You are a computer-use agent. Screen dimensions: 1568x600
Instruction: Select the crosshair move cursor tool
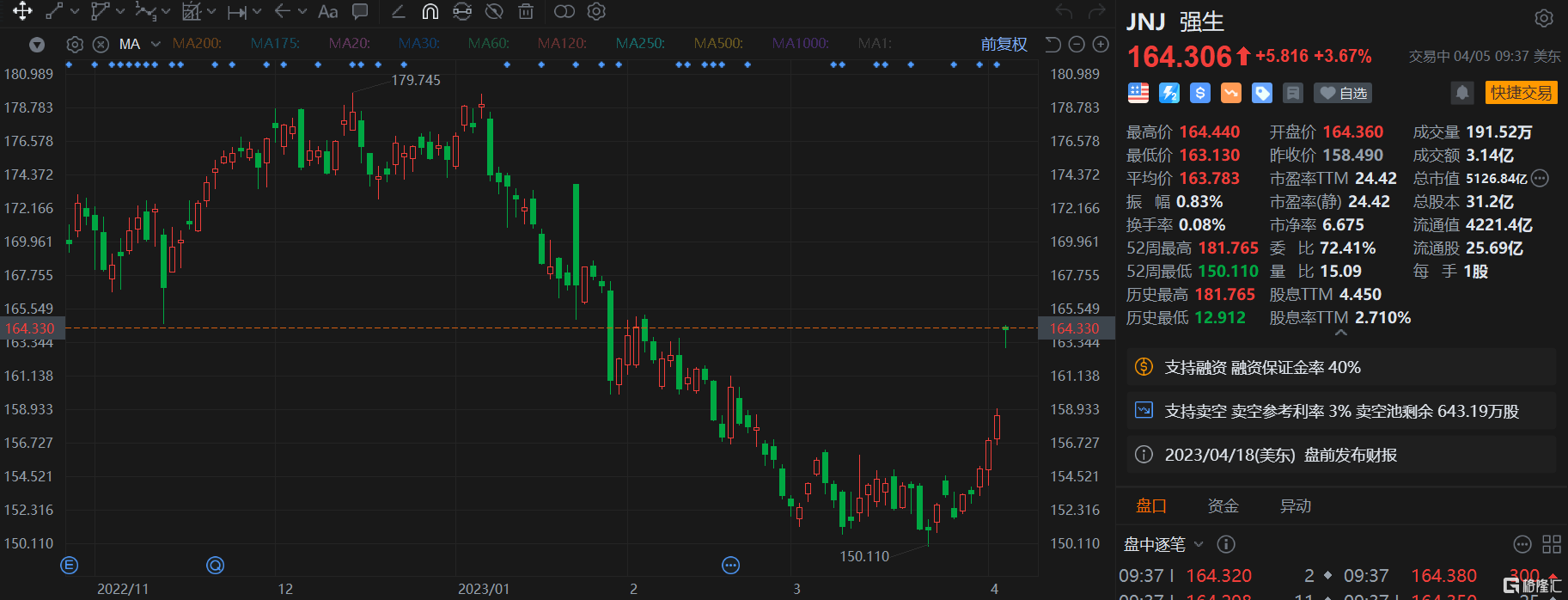[x=22, y=11]
